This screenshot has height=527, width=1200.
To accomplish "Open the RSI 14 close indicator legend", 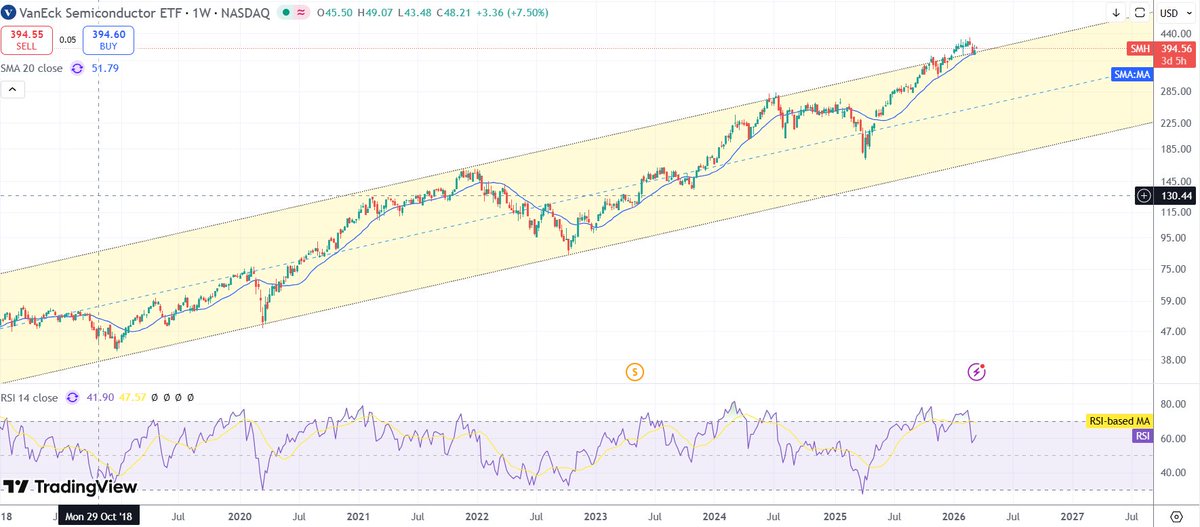I will 29,397.
